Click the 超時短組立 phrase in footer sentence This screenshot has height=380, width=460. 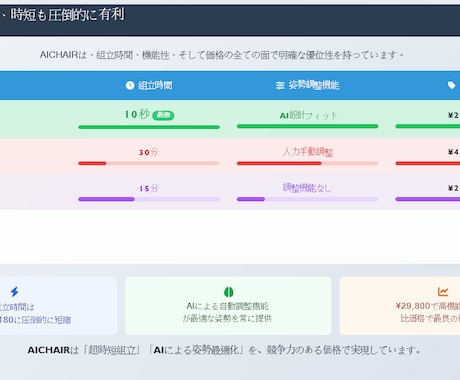[x=112, y=350]
